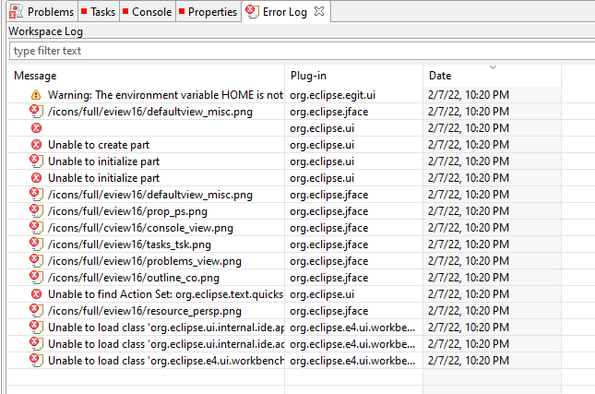Click date cell in resource_persp.png row

(x=469, y=310)
